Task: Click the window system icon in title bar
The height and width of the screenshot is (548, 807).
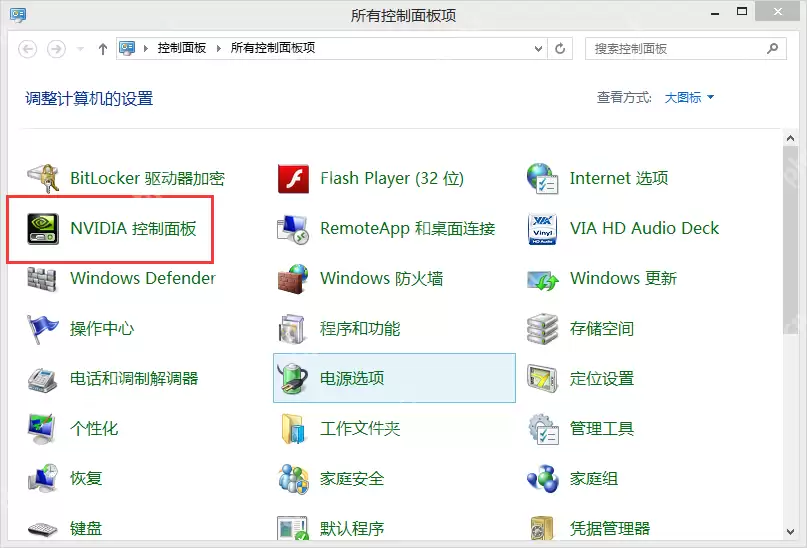Action: 18,14
